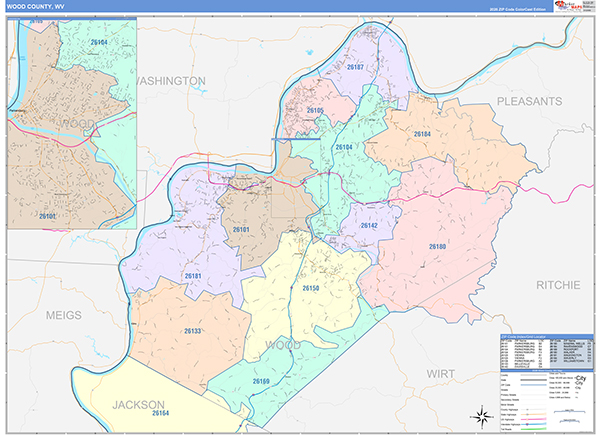Click the Meigs county label
This screenshot has height=435, width=600.
[63, 314]
